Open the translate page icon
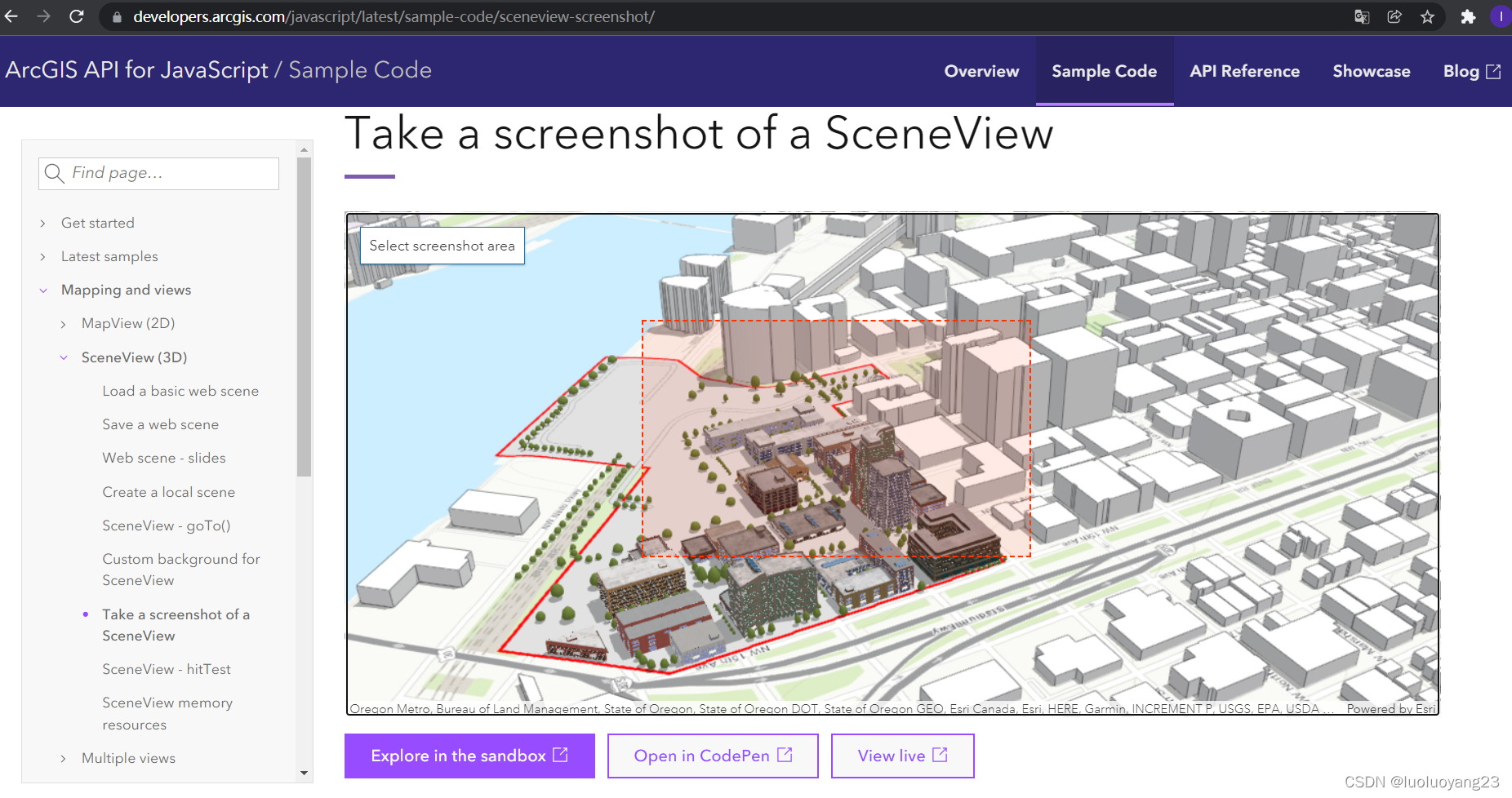This screenshot has width=1512, height=798. 1362,16
